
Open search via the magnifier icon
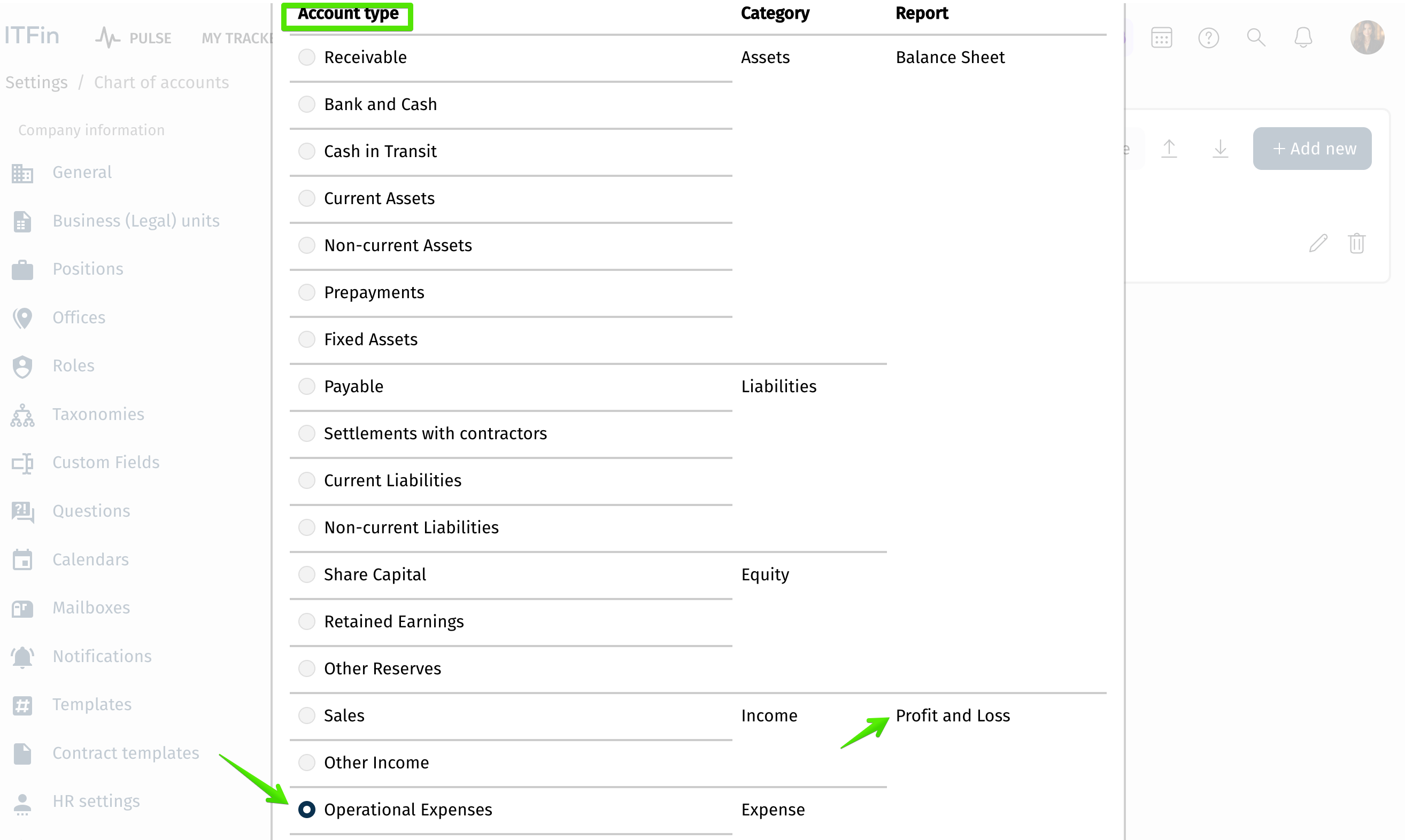pos(1255,38)
